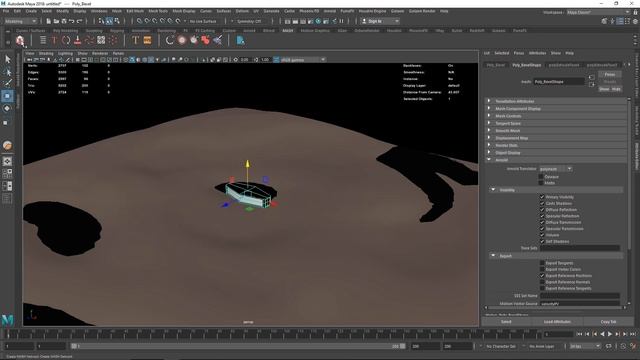Uncheck Self Shadows
Image resolution: width=640 pixels, height=360 pixels.
[542, 241]
